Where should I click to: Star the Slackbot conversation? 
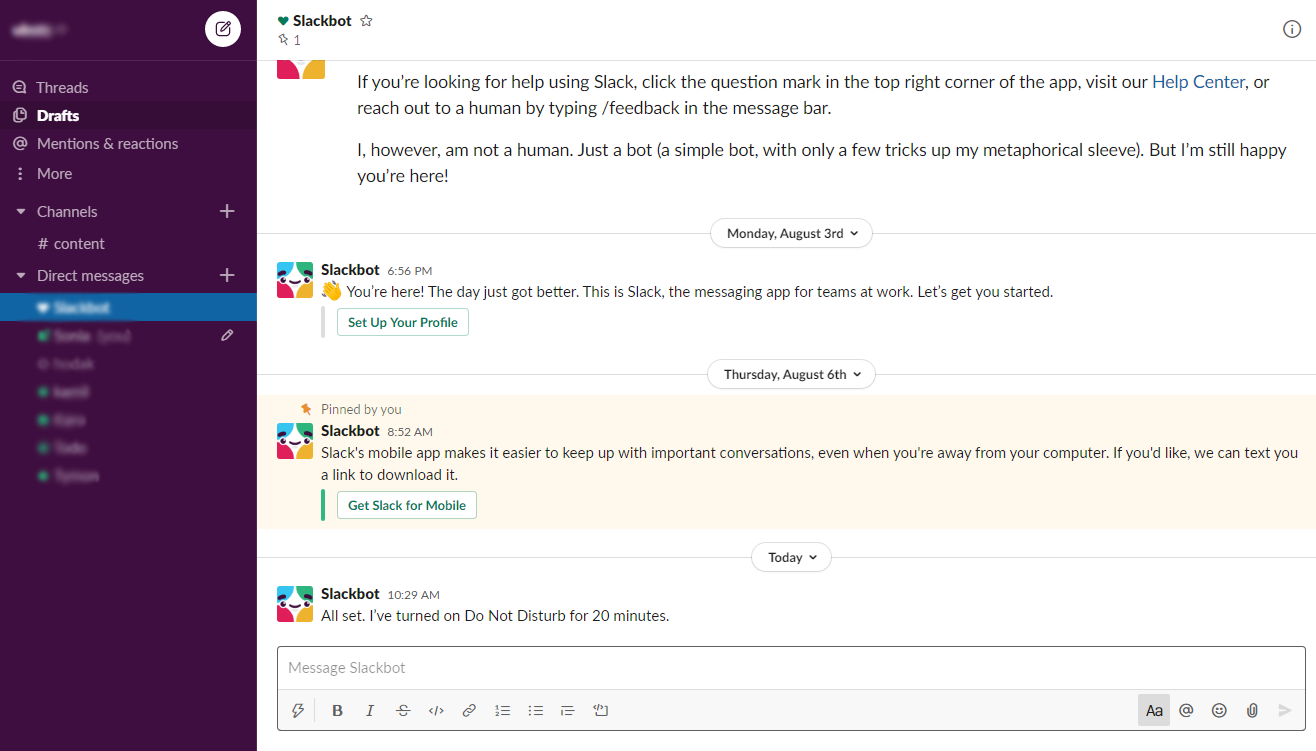pos(366,20)
